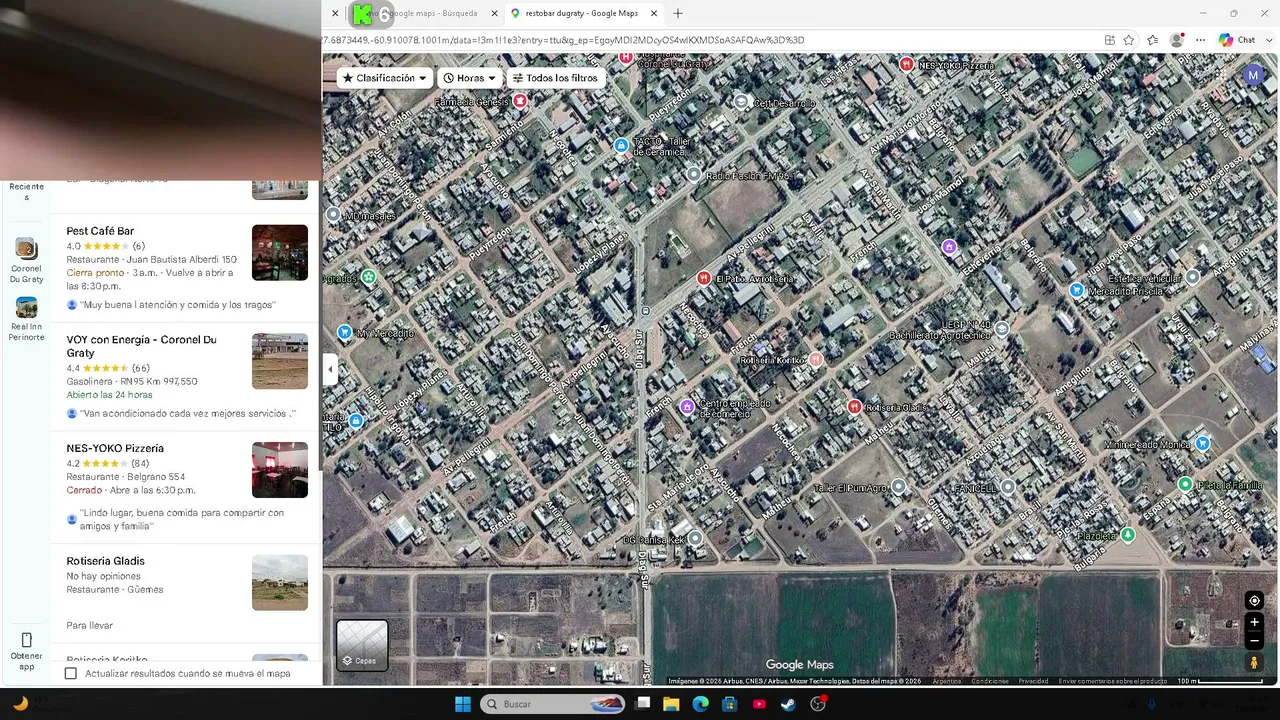Tick 'Actualizar resultados cuando se mueva el mapa'

point(70,674)
